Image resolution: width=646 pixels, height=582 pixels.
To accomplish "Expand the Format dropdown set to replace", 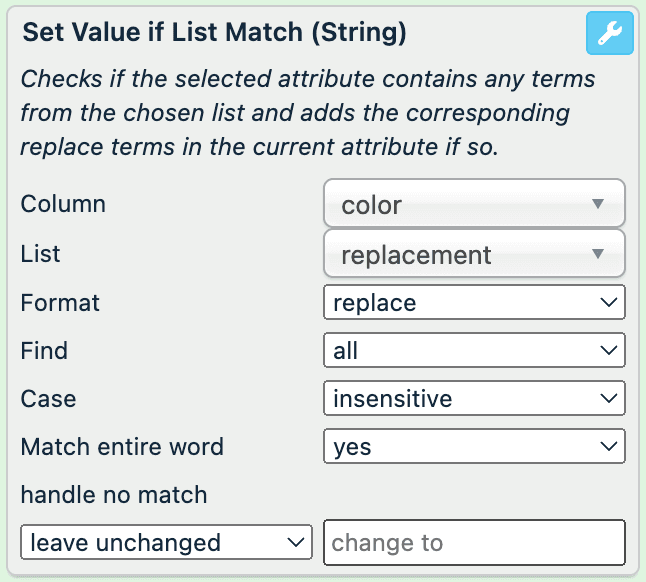I will pyautogui.click(x=474, y=302).
